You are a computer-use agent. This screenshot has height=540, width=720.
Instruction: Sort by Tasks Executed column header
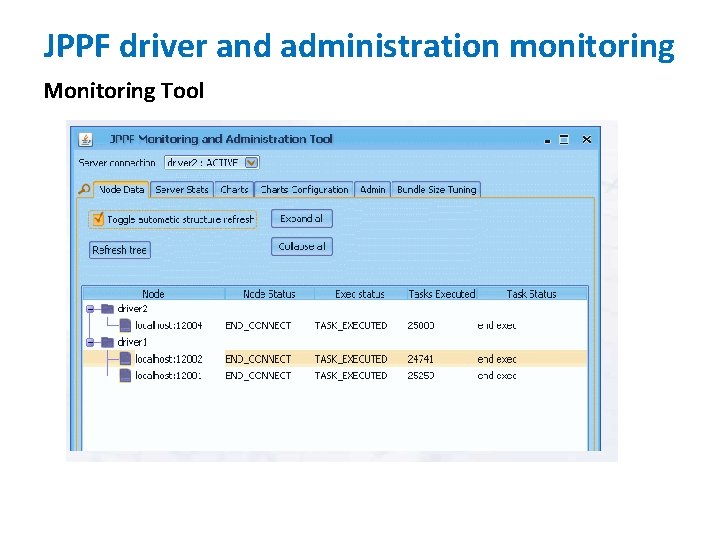point(442,294)
